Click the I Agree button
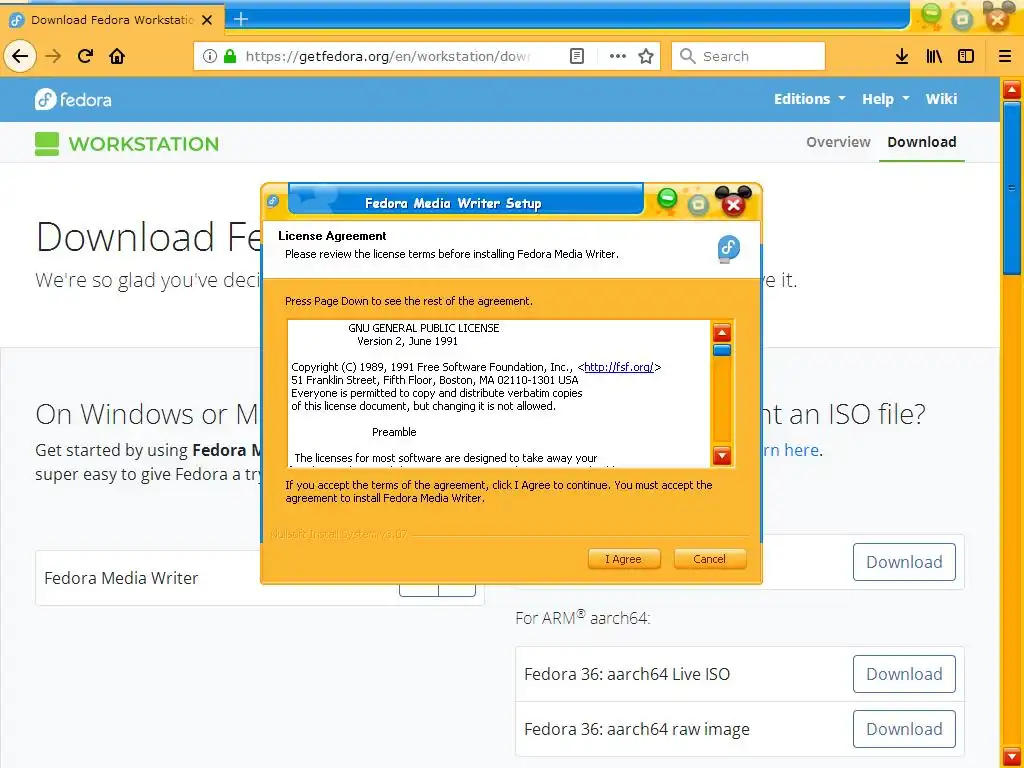This screenshot has height=768, width=1024. pyautogui.click(x=624, y=559)
